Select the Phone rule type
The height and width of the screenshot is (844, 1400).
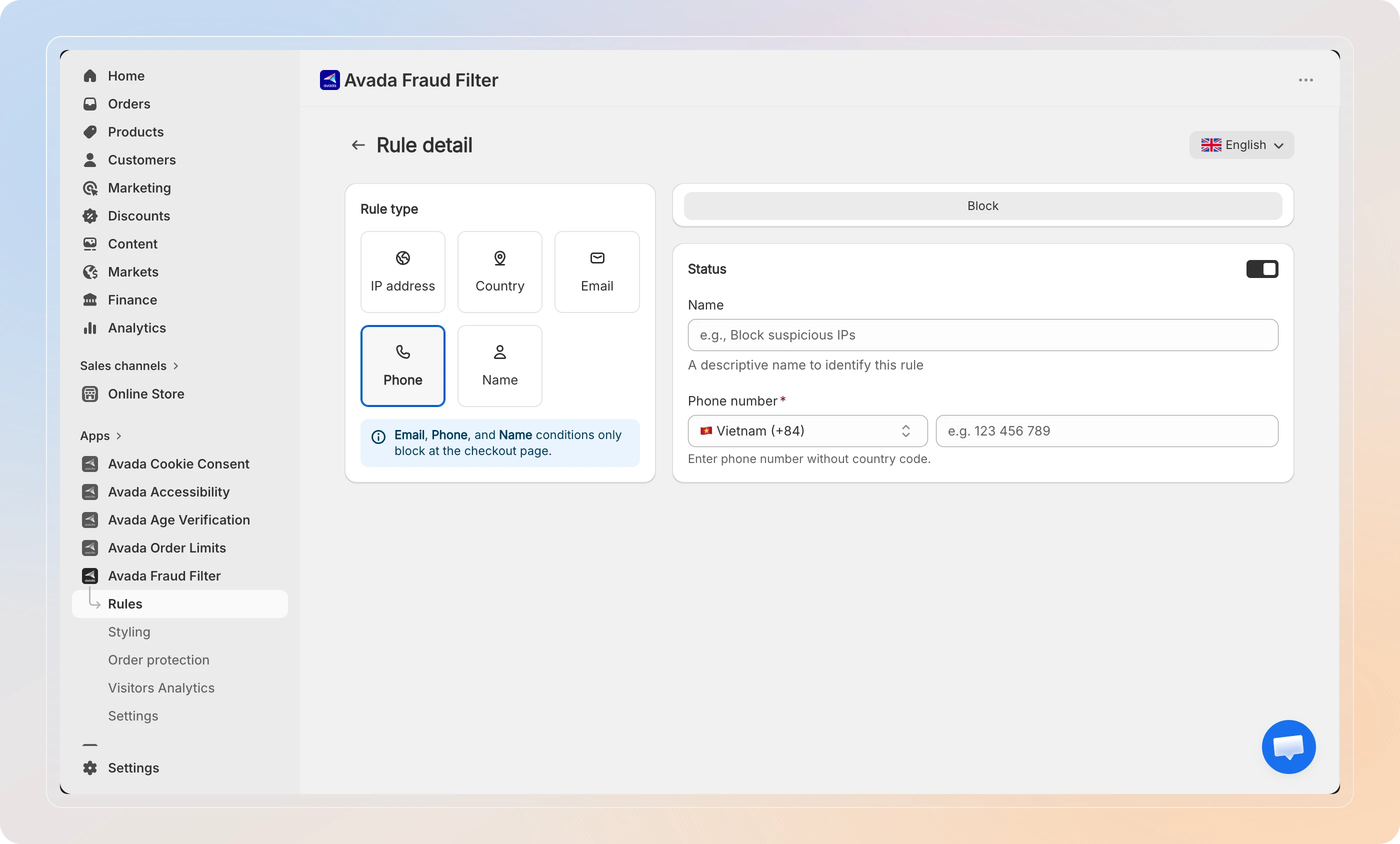coord(403,366)
